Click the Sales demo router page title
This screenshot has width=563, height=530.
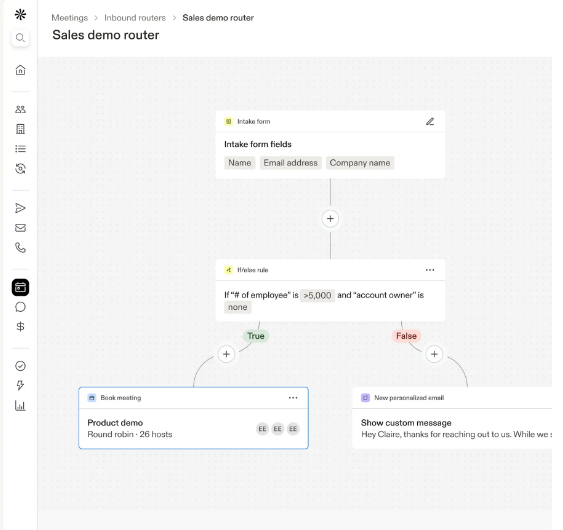[x=106, y=35]
